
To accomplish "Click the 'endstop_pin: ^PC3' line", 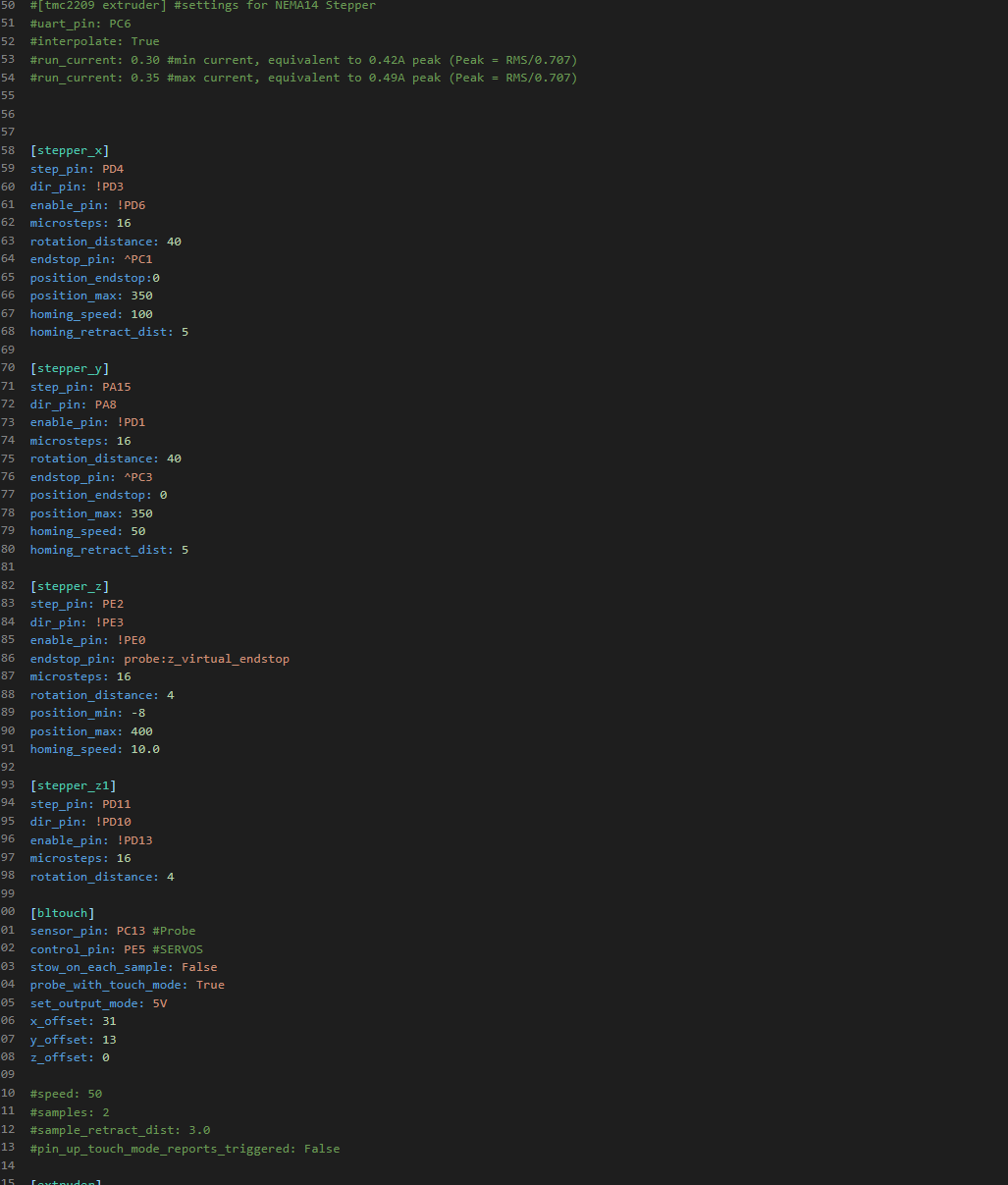I will [x=91, y=477].
